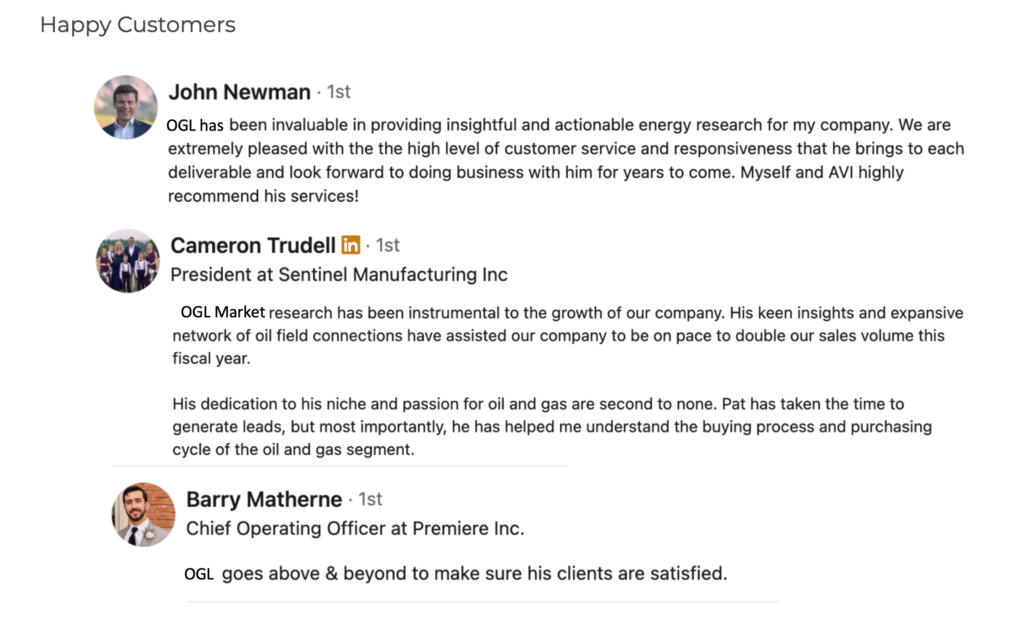
Task: Click the OGL label in Barry's testimonial
Action: click(199, 574)
